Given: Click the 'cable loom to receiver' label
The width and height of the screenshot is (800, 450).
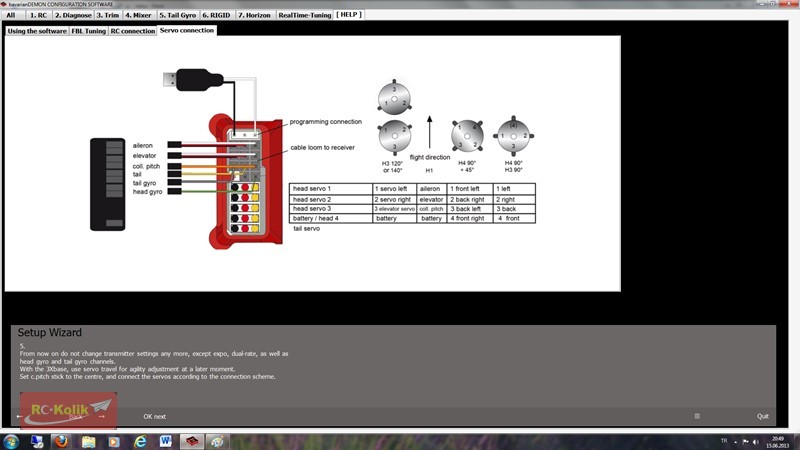Looking at the screenshot, I should click(322, 147).
